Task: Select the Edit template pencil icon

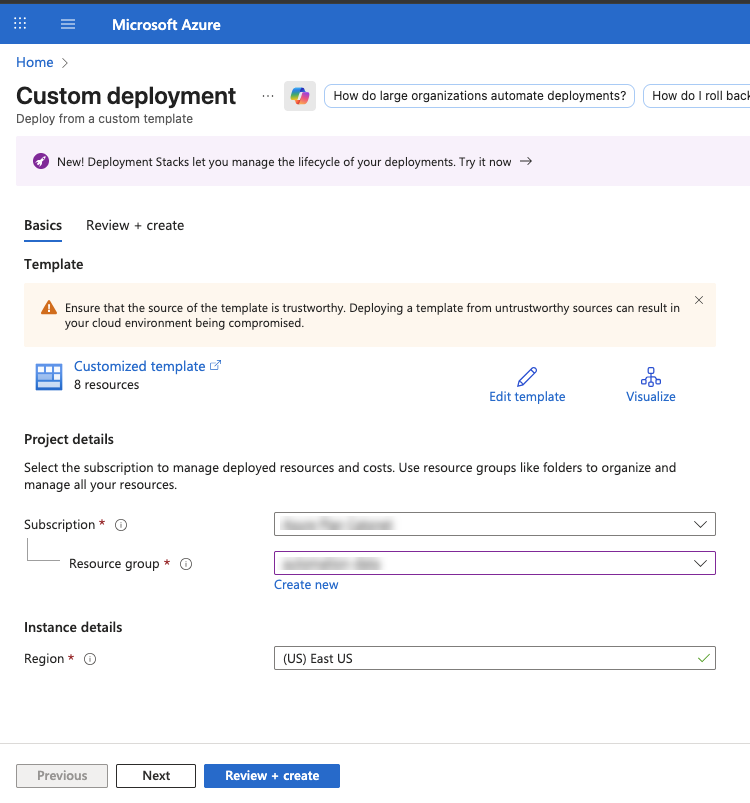Action: [x=527, y=376]
